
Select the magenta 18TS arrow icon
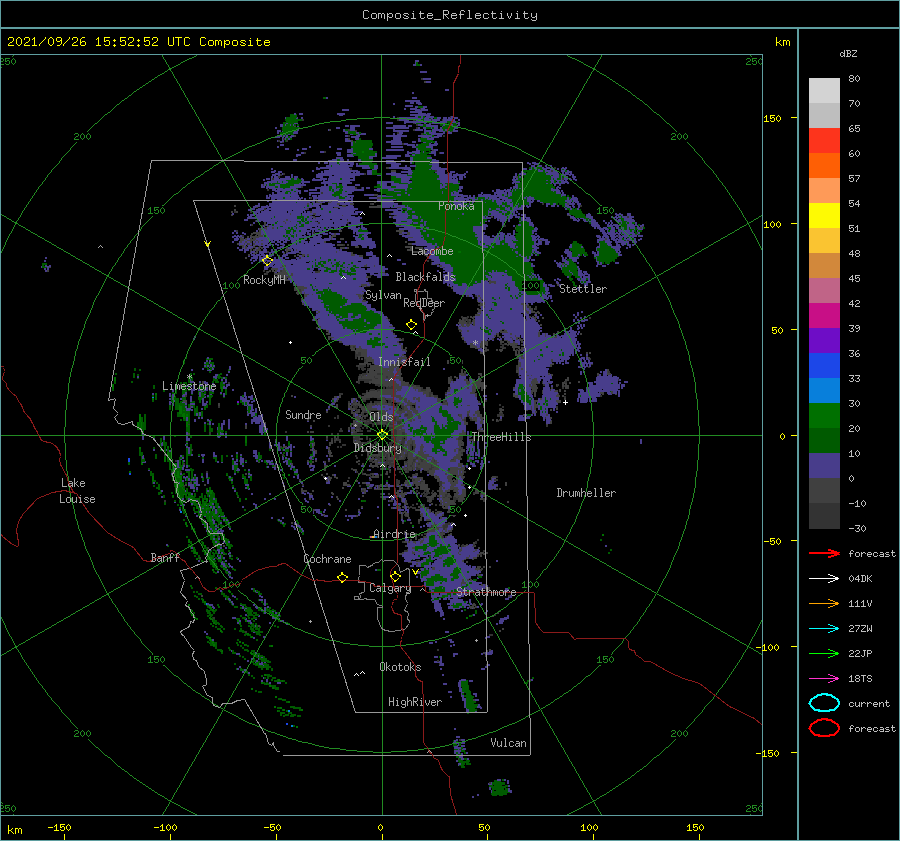[x=824, y=679]
